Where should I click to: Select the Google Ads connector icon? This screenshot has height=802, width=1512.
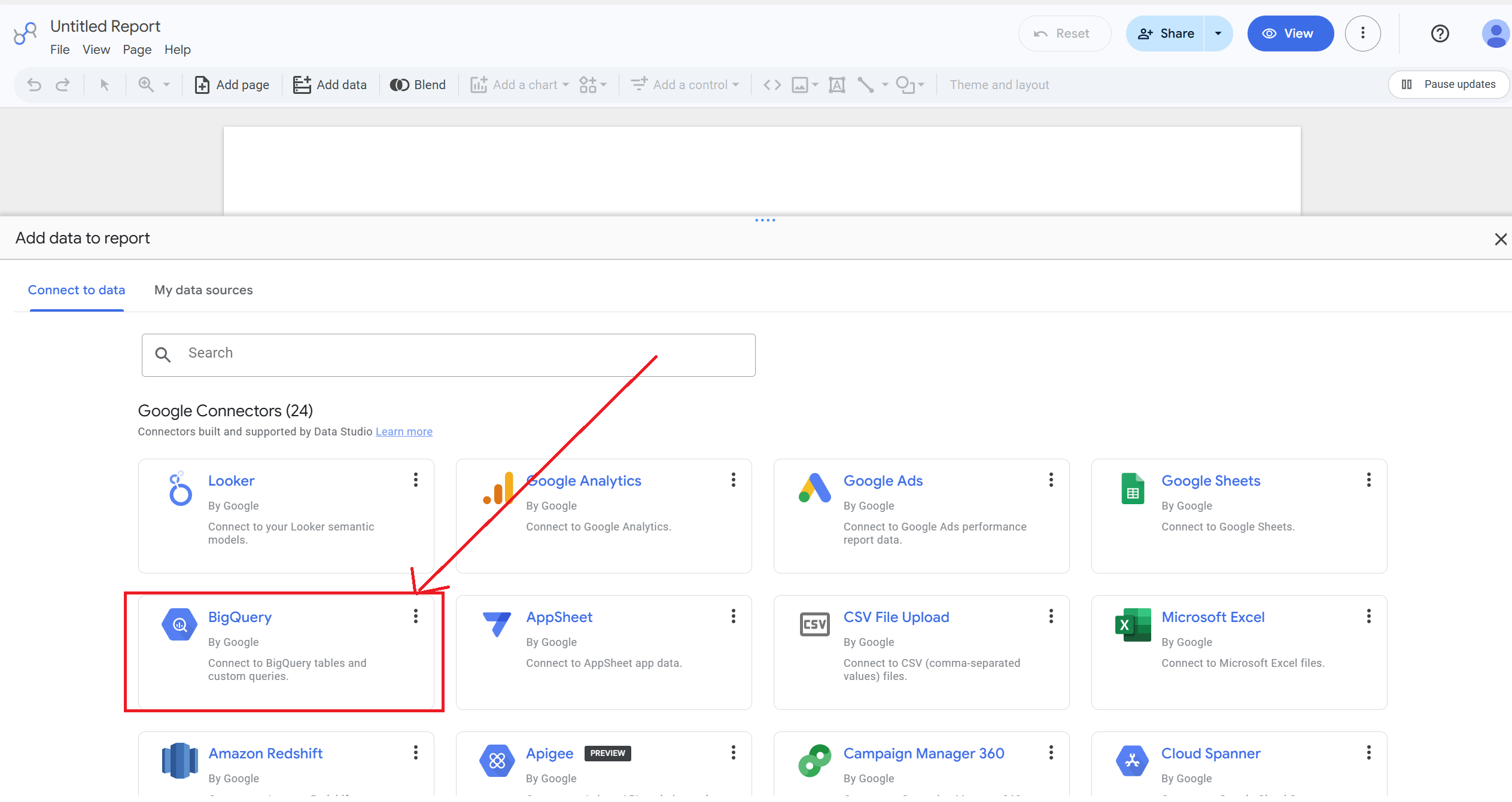[x=814, y=488]
